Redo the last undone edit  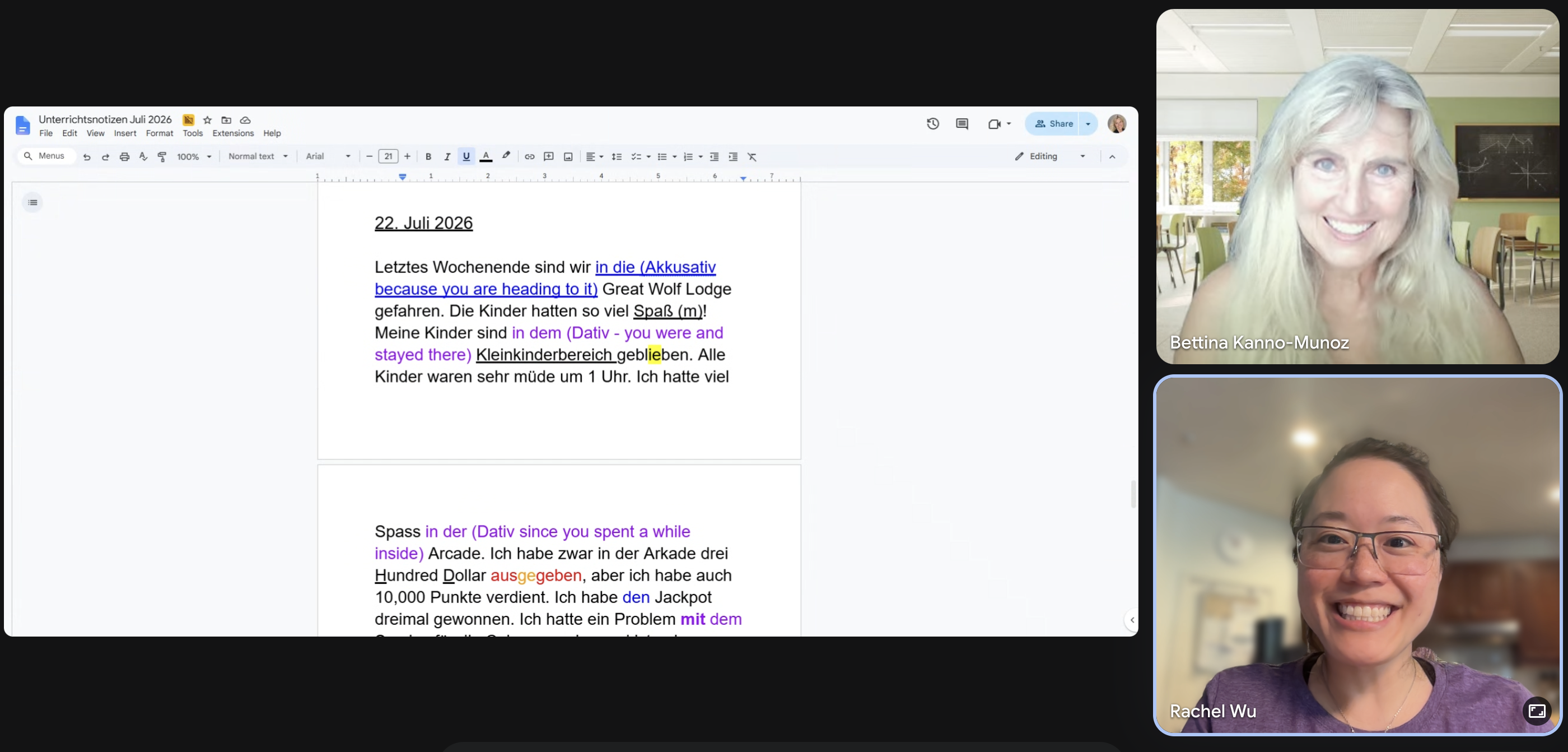tap(105, 157)
